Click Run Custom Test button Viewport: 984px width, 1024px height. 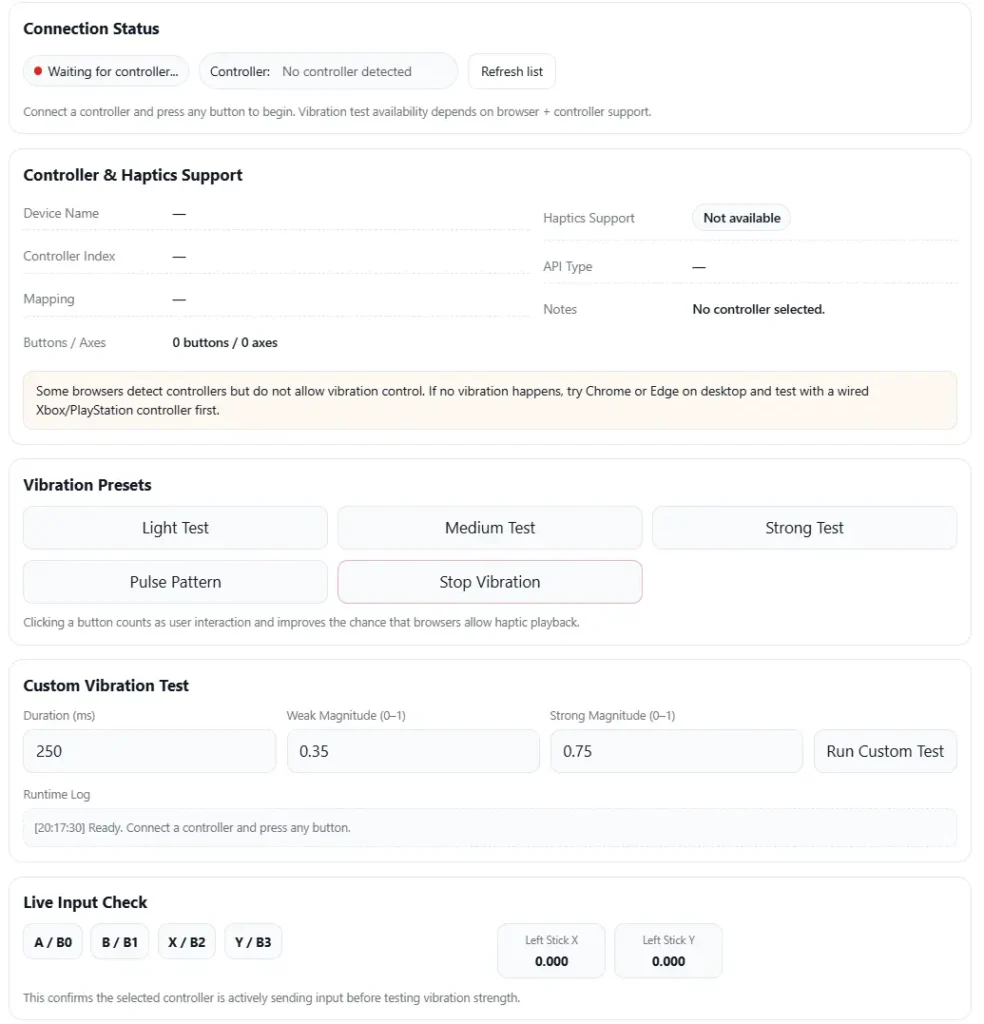(x=885, y=751)
